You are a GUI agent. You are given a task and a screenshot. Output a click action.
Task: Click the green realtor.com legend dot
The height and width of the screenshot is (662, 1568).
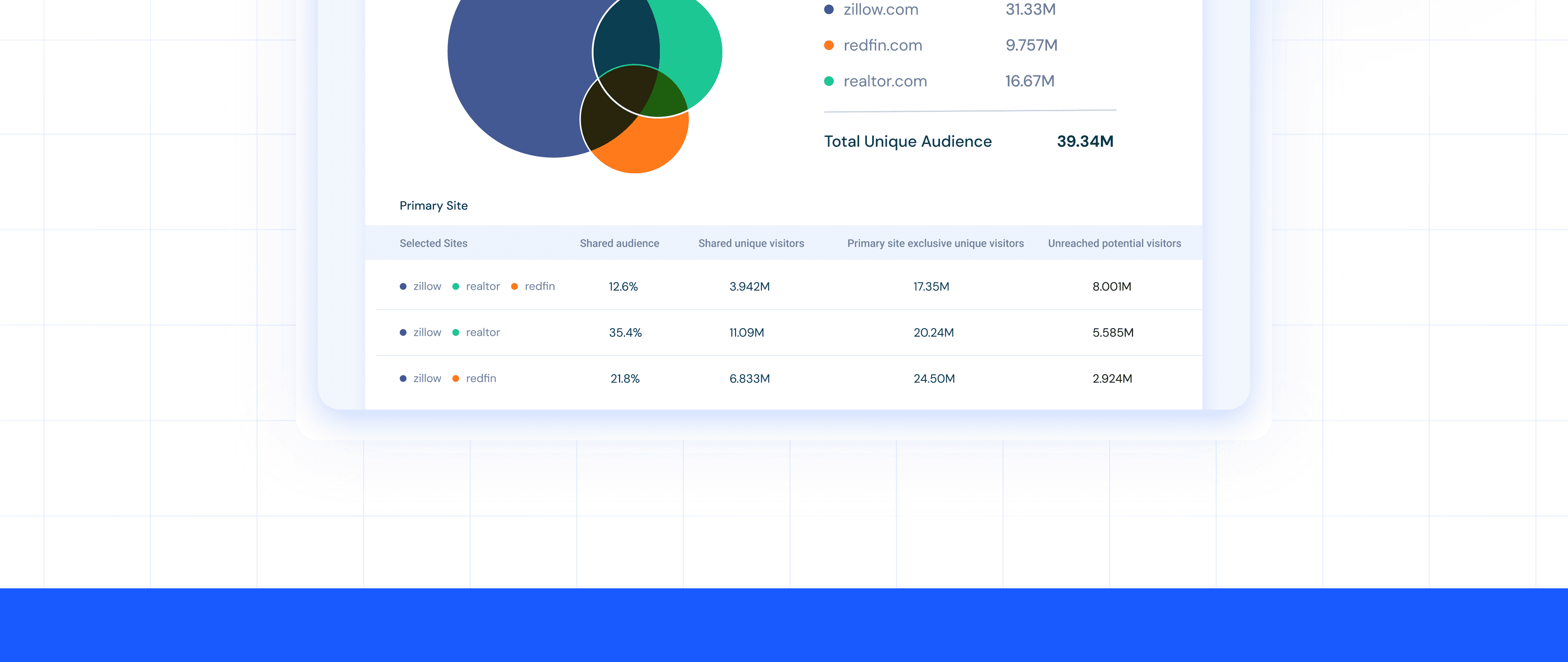pos(829,81)
